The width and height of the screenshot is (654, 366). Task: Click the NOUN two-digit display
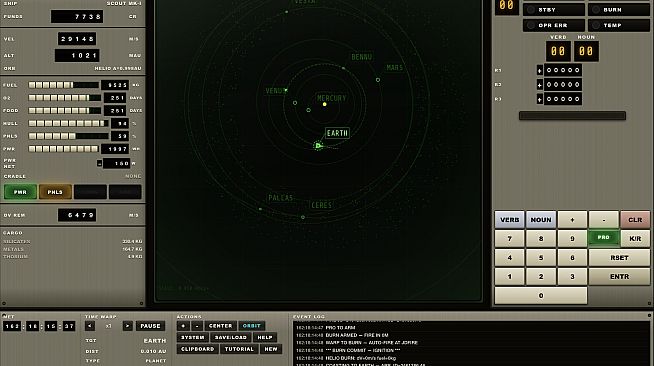click(586, 51)
